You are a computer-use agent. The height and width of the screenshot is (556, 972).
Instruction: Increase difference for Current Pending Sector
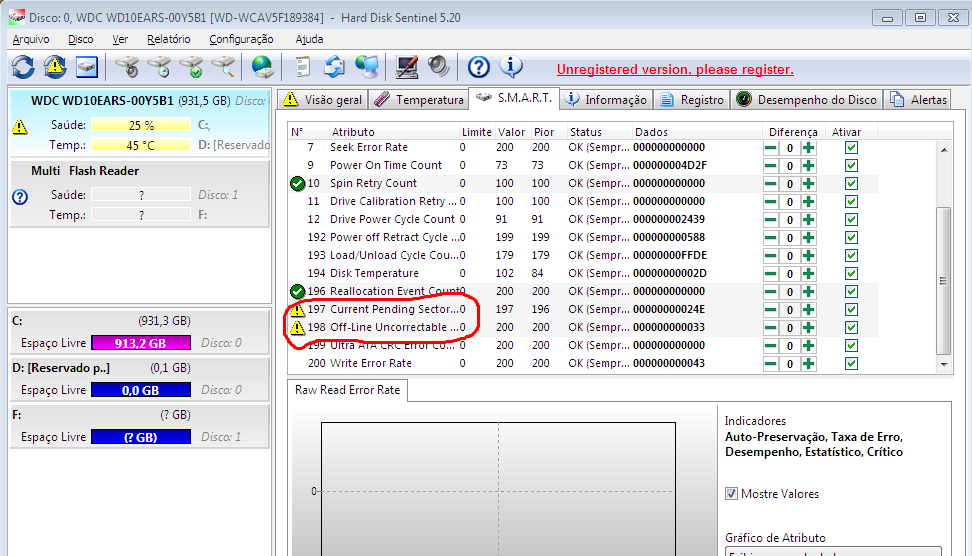(808, 310)
